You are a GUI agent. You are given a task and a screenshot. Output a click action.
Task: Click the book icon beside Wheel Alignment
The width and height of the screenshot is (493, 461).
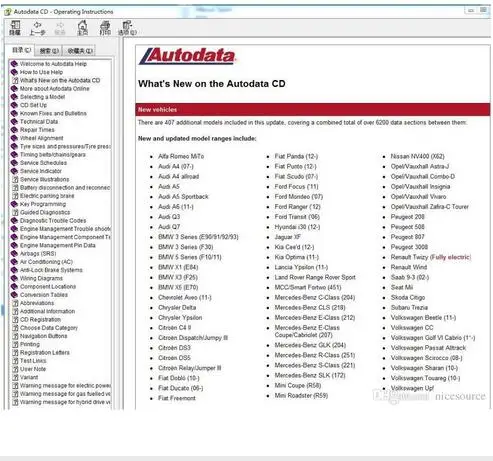(x=14, y=138)
